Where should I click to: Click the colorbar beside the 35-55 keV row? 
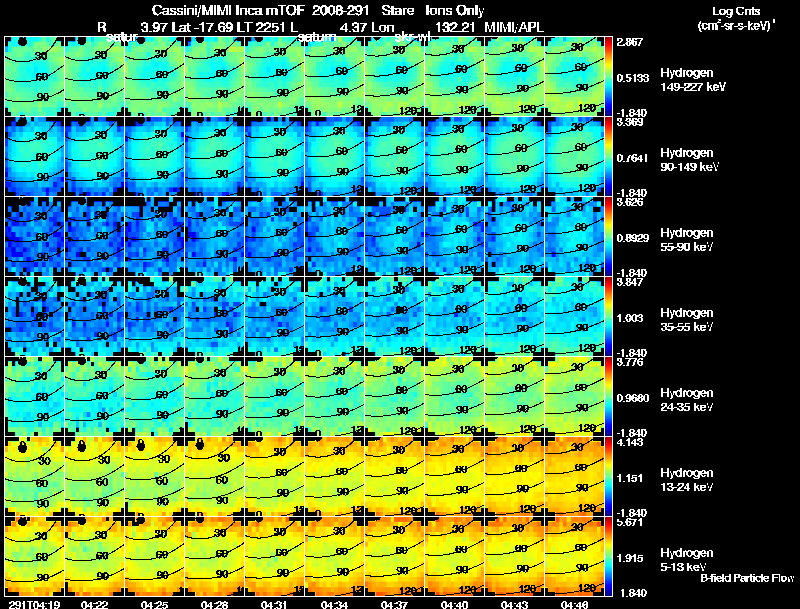click(x=608, y=317)
